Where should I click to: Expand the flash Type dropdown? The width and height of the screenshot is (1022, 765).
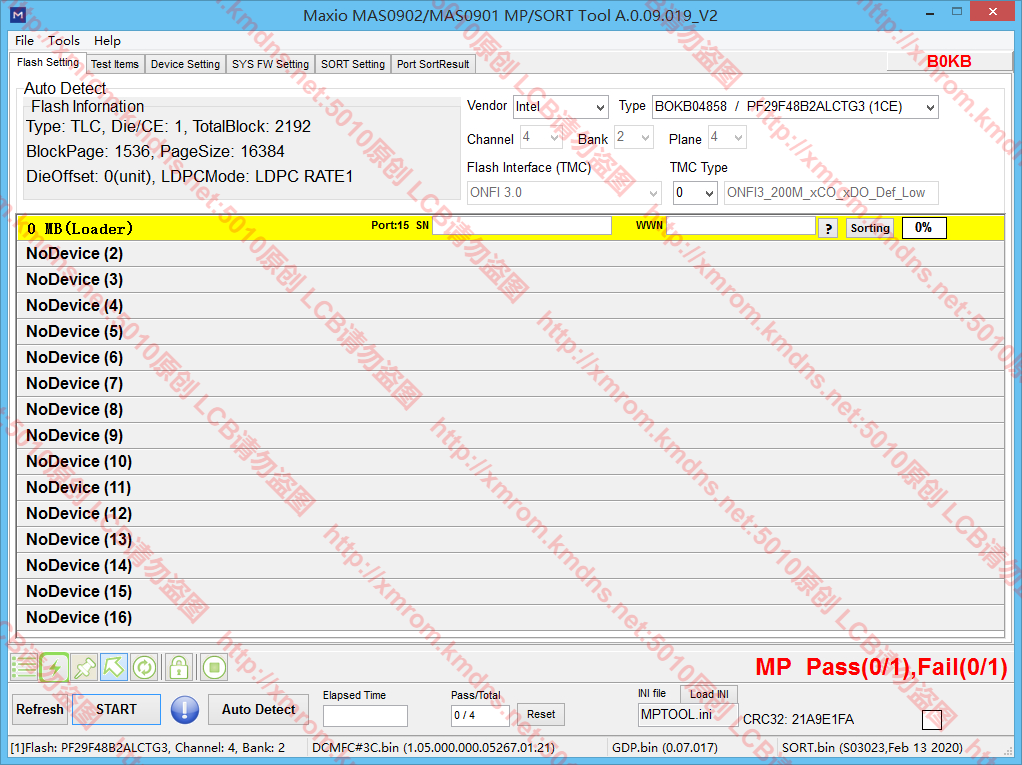click(x=795, y=107)
